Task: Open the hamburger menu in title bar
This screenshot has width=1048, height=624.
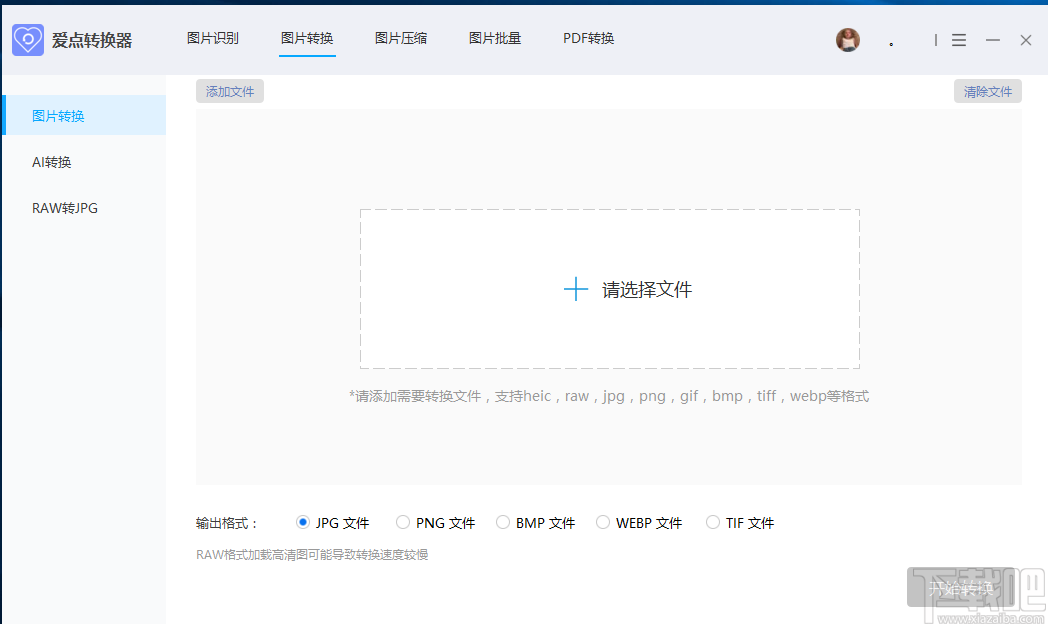Action: [x=958, y=40]
